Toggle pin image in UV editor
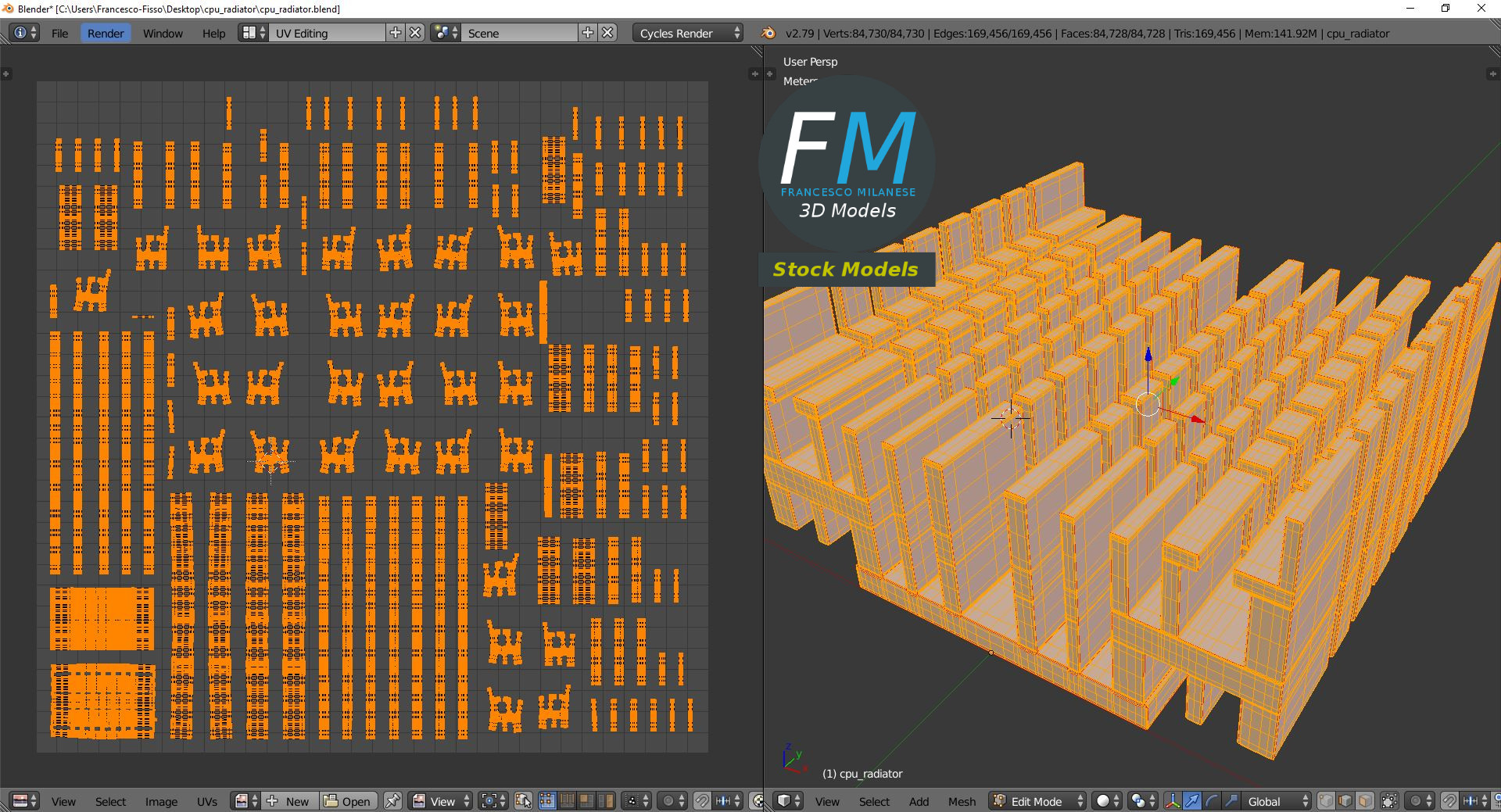1501x812 pixels. point(392,801)
